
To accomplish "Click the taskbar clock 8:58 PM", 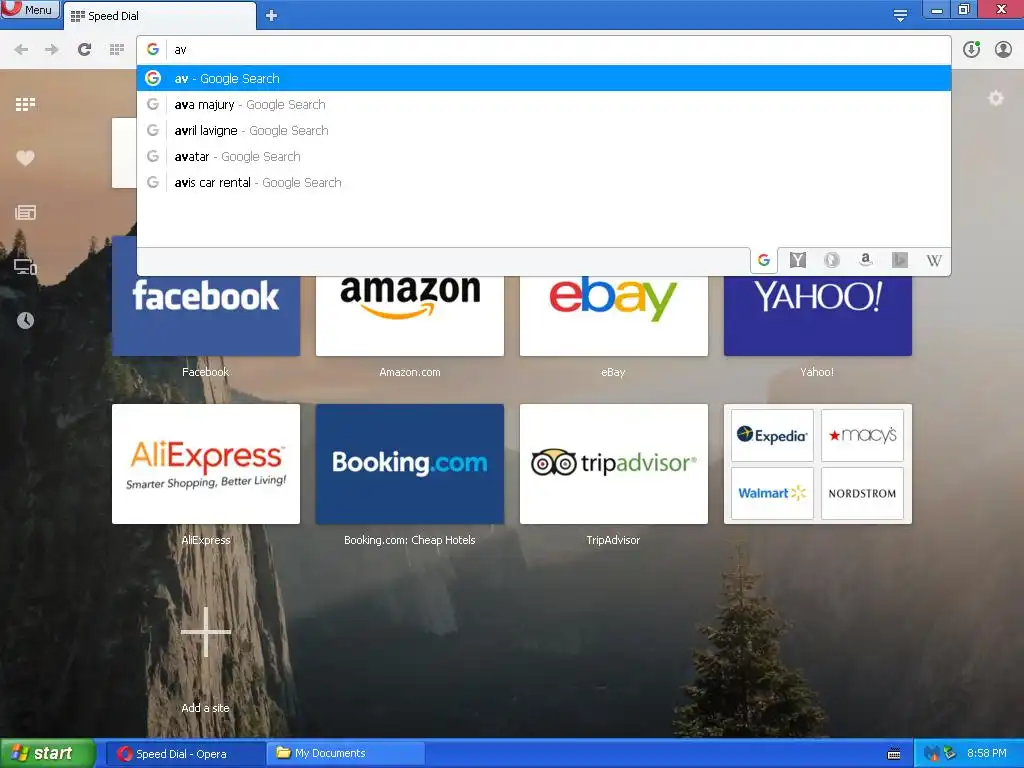I will [987, 753].
